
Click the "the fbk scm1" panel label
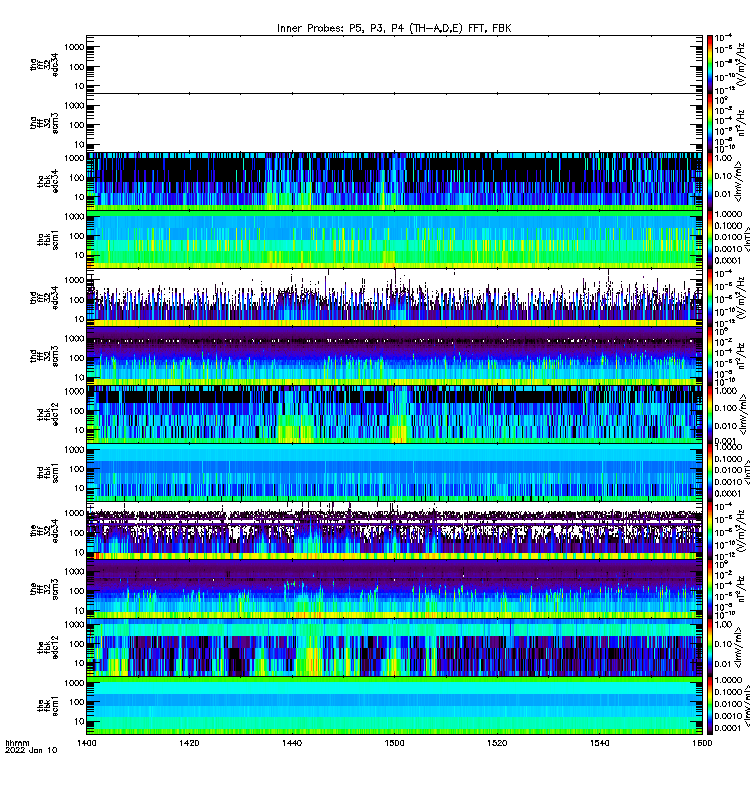pos(48,706)
